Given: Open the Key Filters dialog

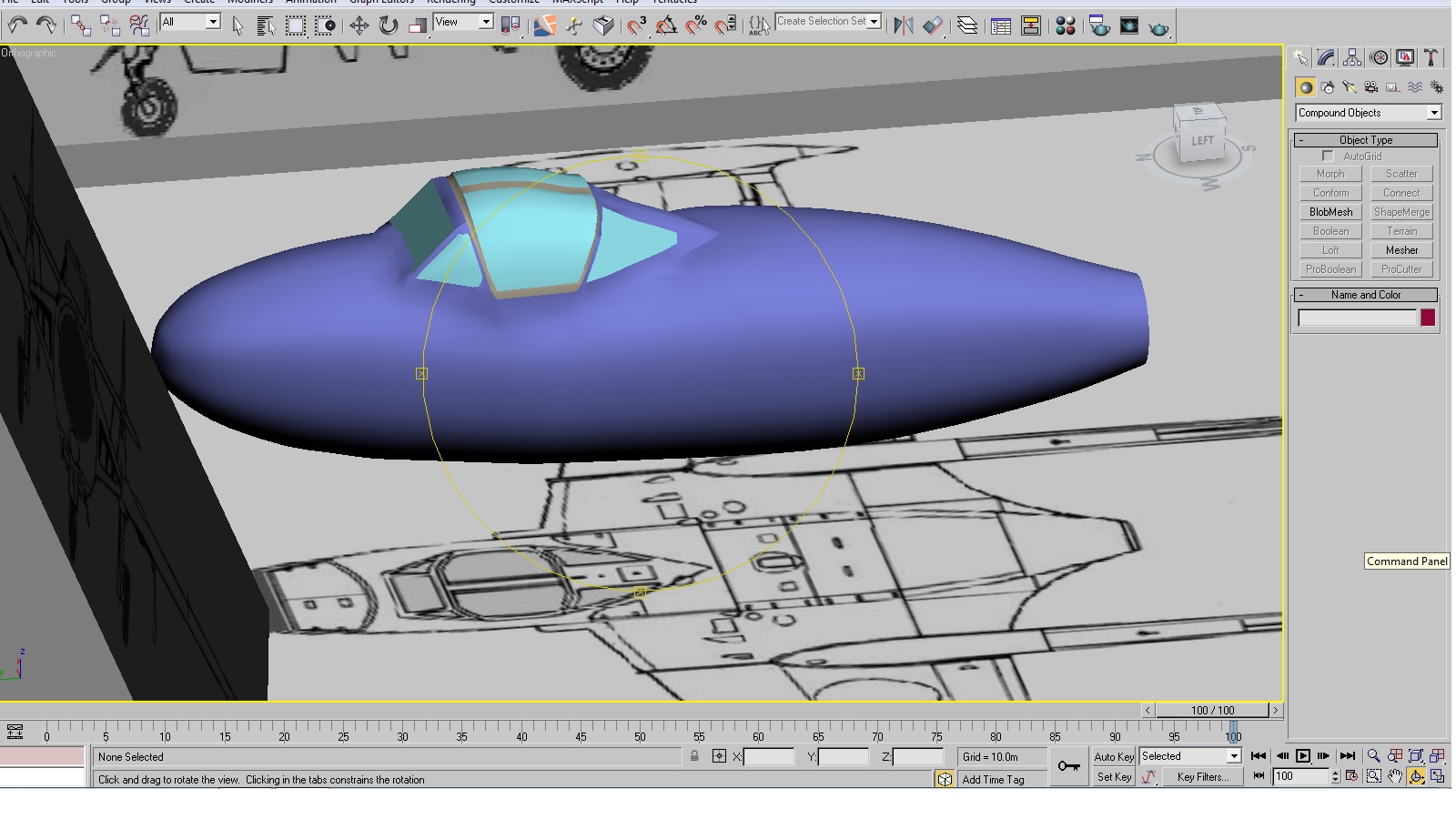Looking at the screenshot, I should click(1202, 777).
